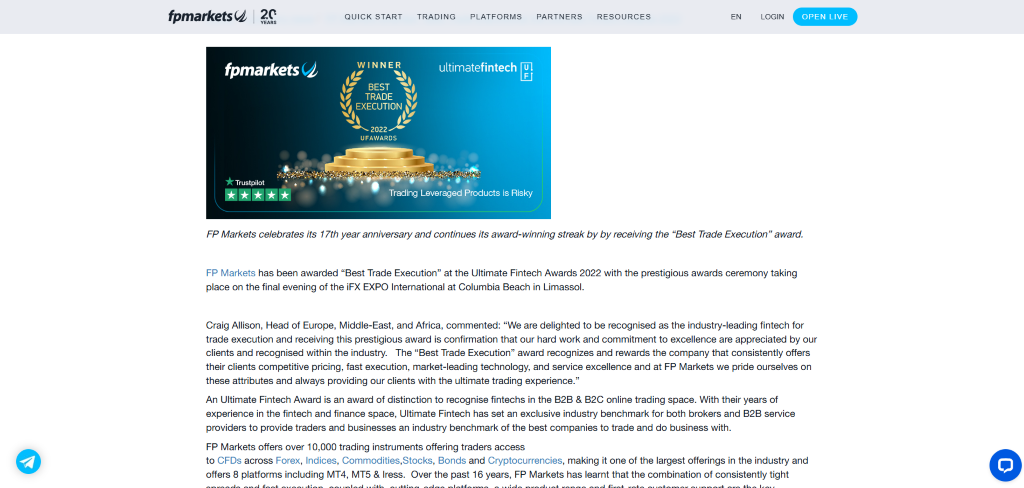Click the Open Live account button
The image size is (1024, 488).
click(825, 17)
